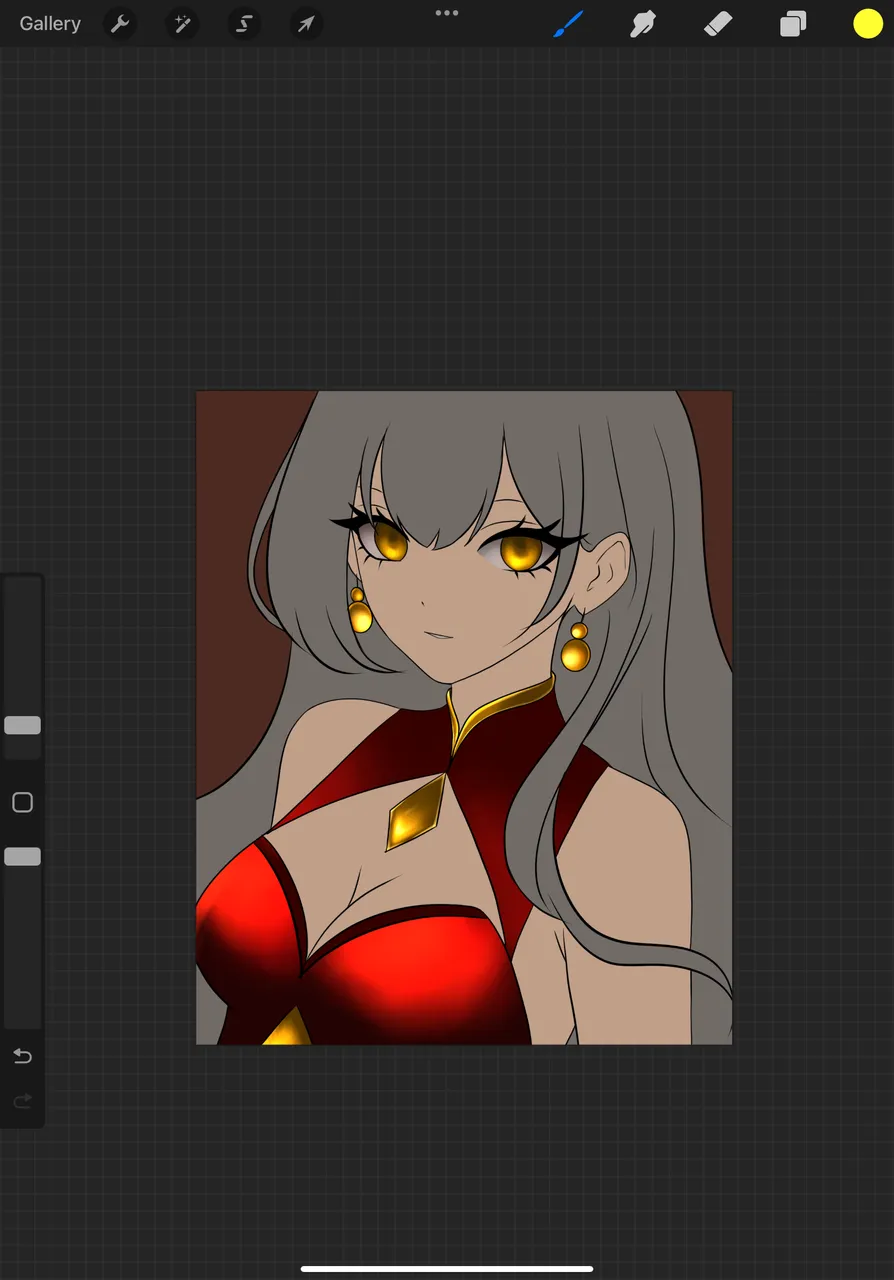Activate the Selection S-shaped tool
894x1280 pixels.
pos(244,24)
